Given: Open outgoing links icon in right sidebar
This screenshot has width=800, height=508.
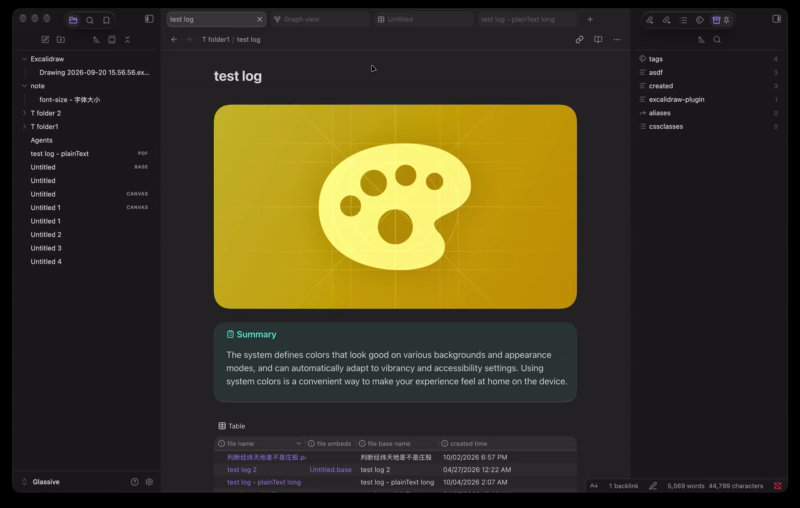Looking at the screenshot, I should 666,20.
